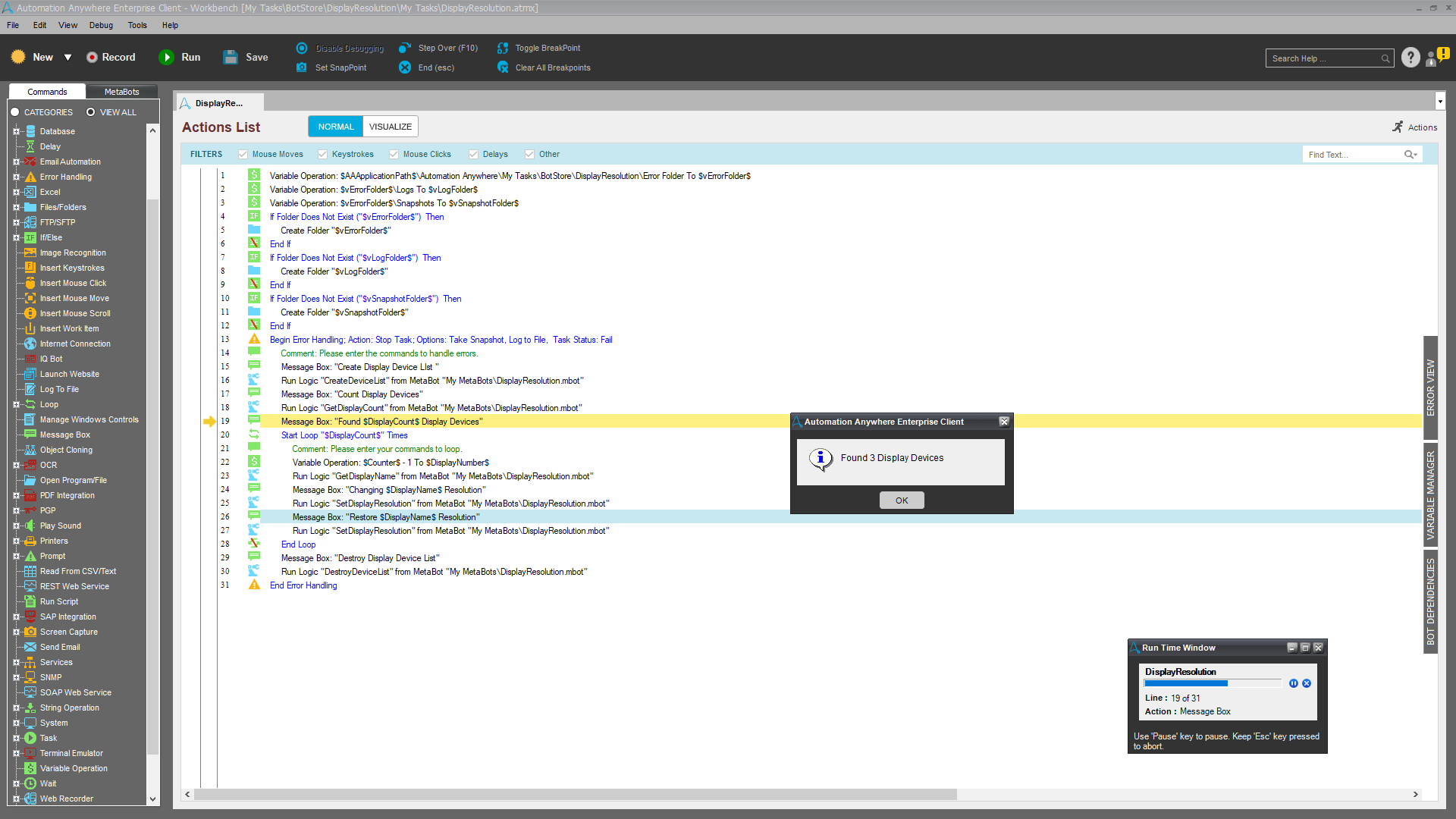This screenshot has height=819, width=1456.
Task: Click the Toggle BreakPoint icon
Action: click(502, 48)
